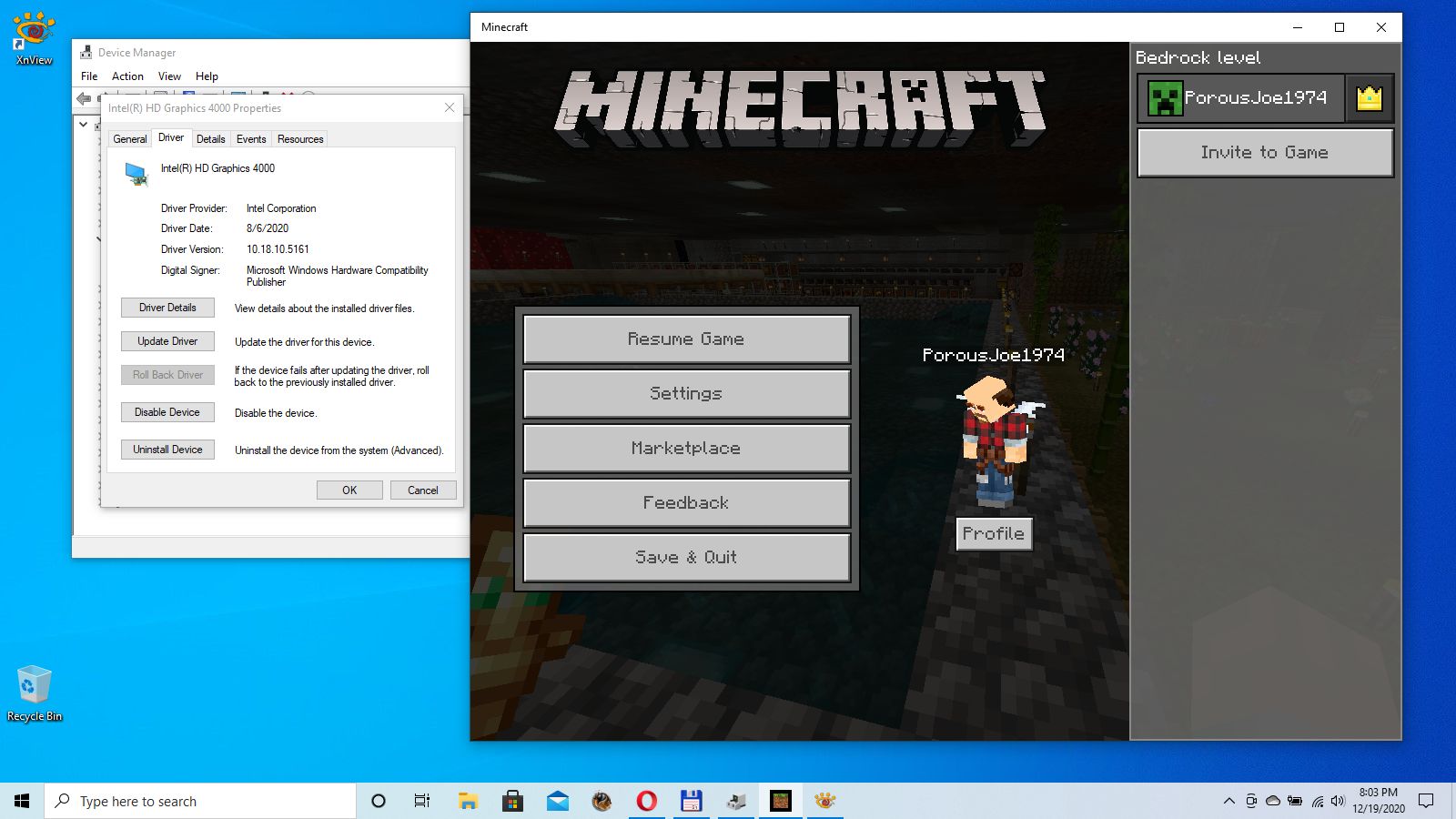Click Save & Quit in Minecraft

click(x=686, y=557)
